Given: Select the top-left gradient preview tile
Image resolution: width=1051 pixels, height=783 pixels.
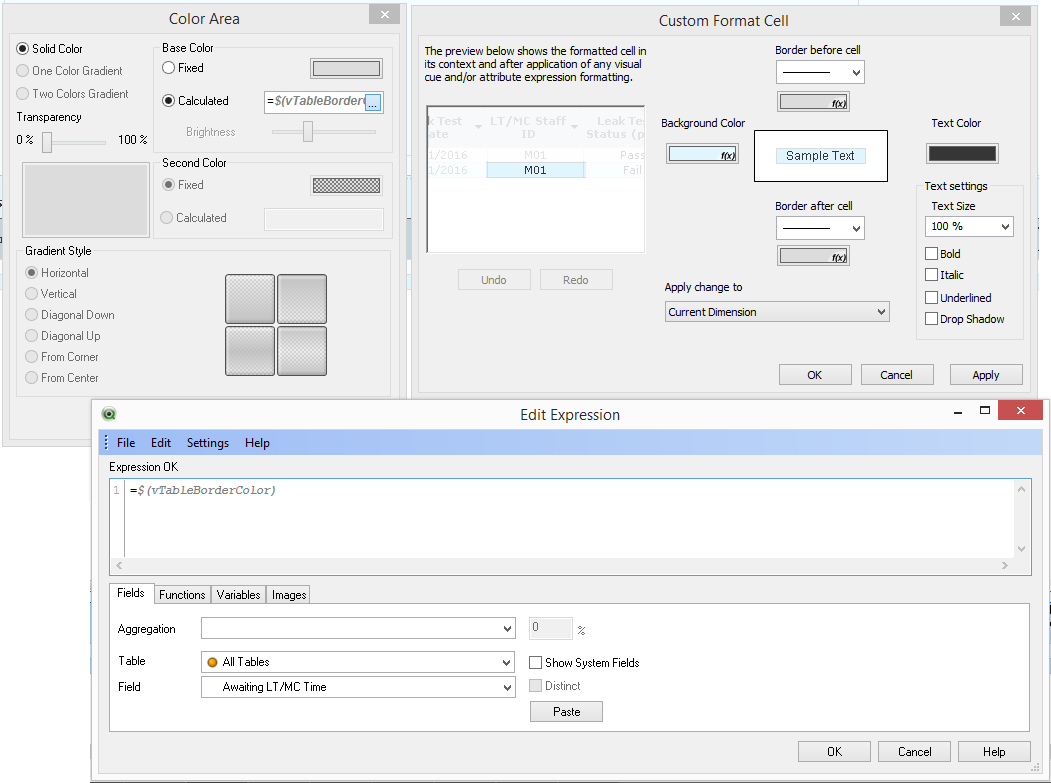Looking at the screenshot, I should pyautogui.click(x=250, y=299).
